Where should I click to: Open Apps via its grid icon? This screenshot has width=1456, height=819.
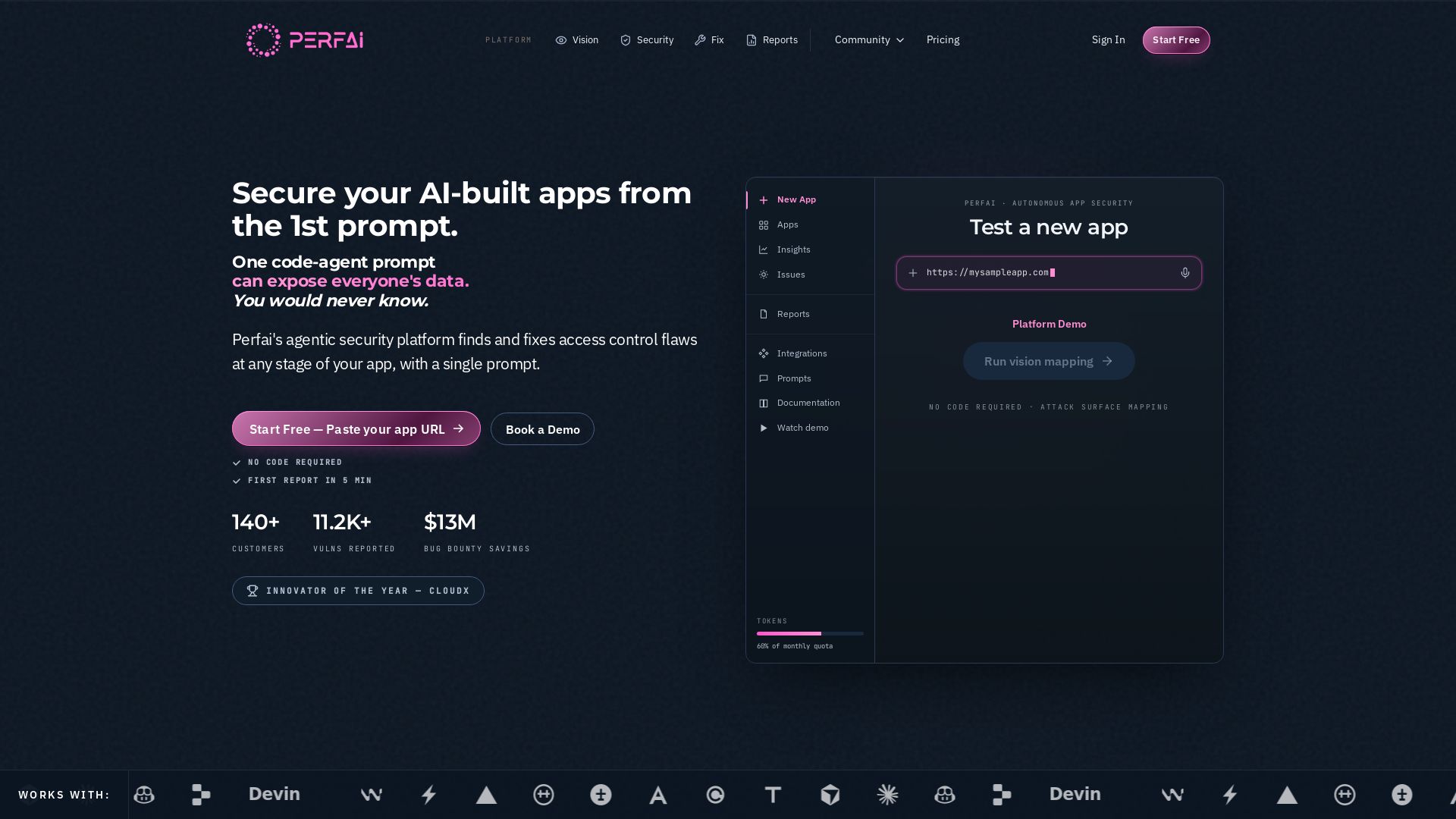pos(764,225)
